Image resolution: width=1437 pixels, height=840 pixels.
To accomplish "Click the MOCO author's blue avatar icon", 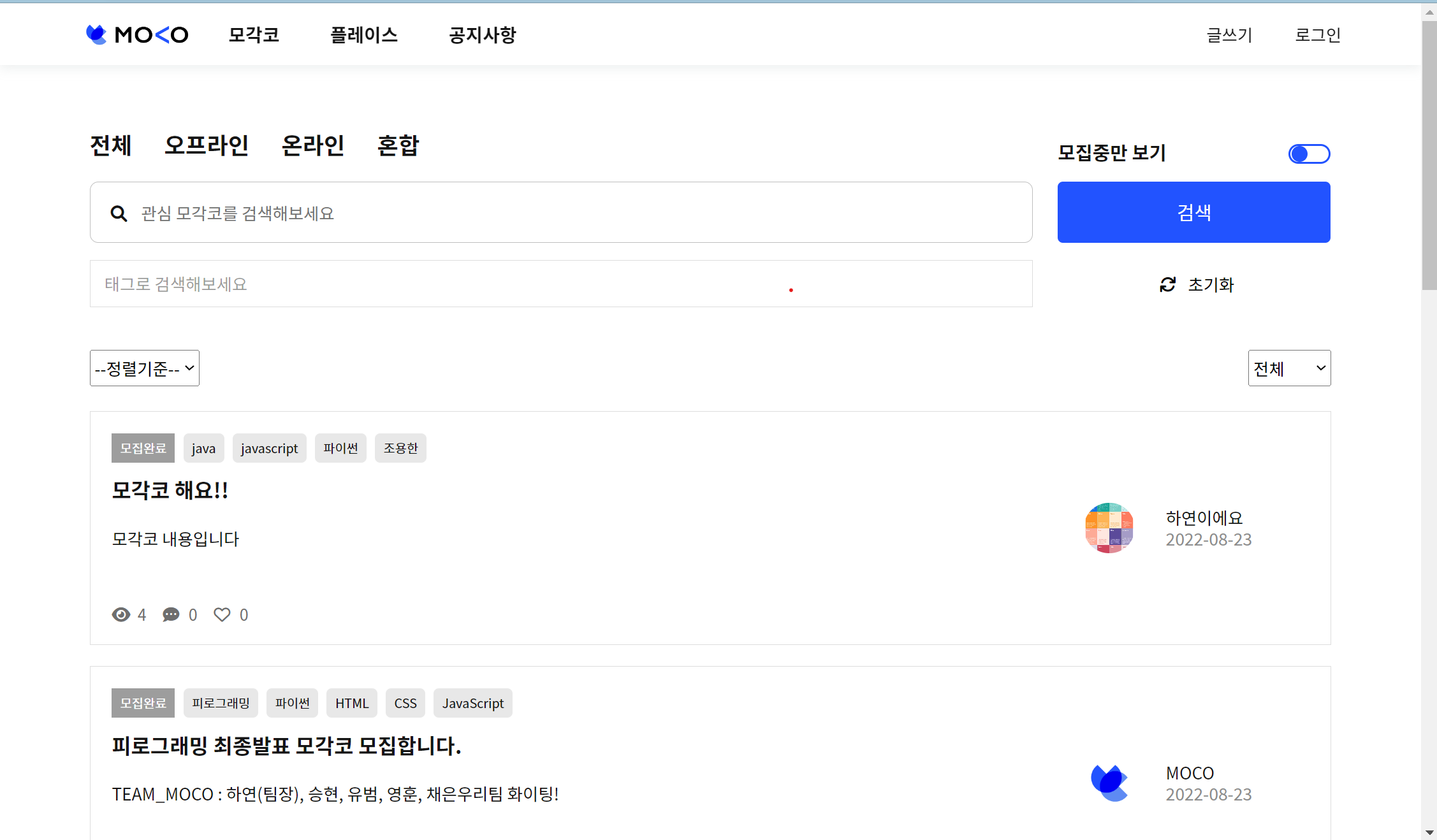I will coord(1109,783).
